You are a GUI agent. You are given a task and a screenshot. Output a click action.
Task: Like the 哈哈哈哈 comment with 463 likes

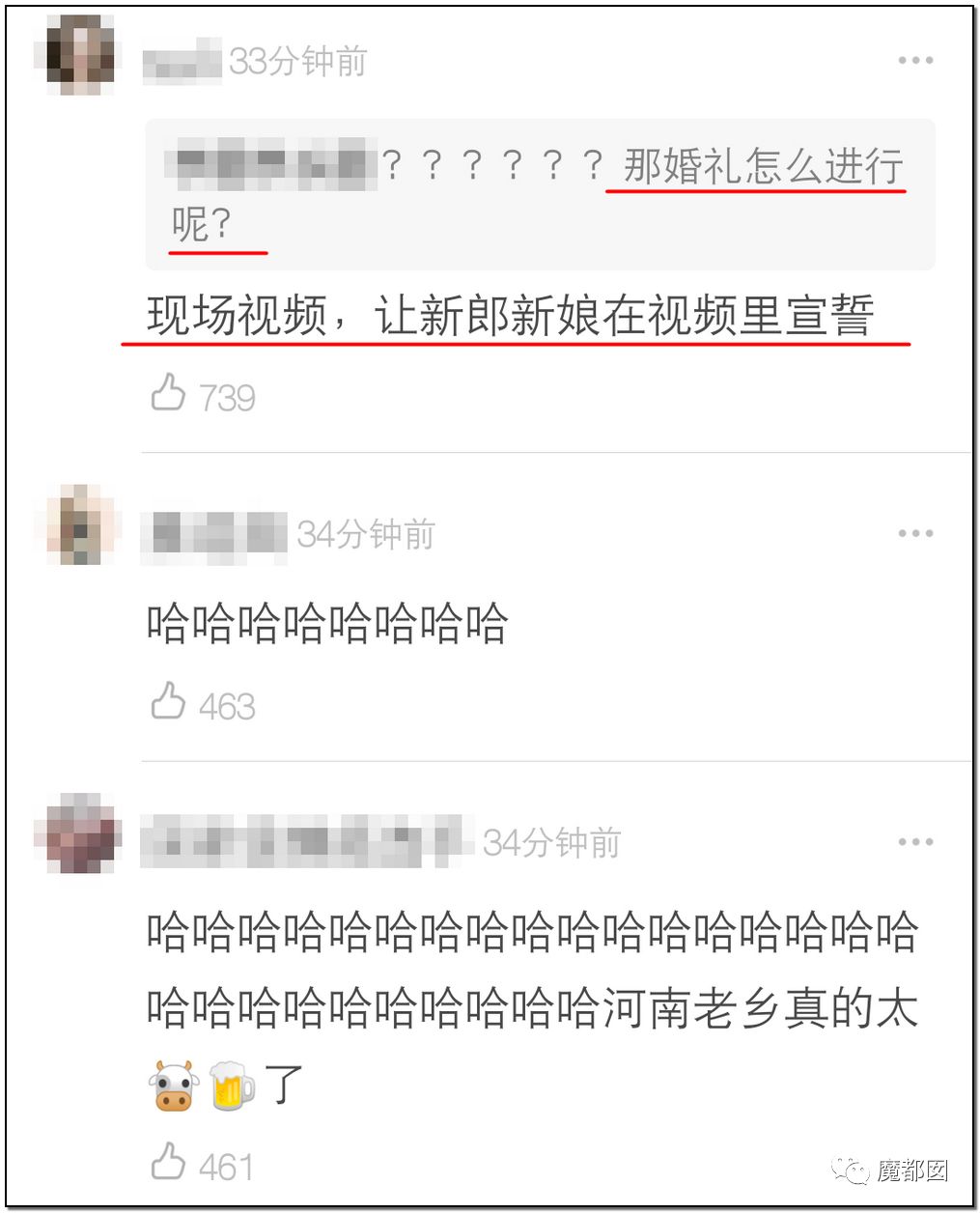click(168, 702)
